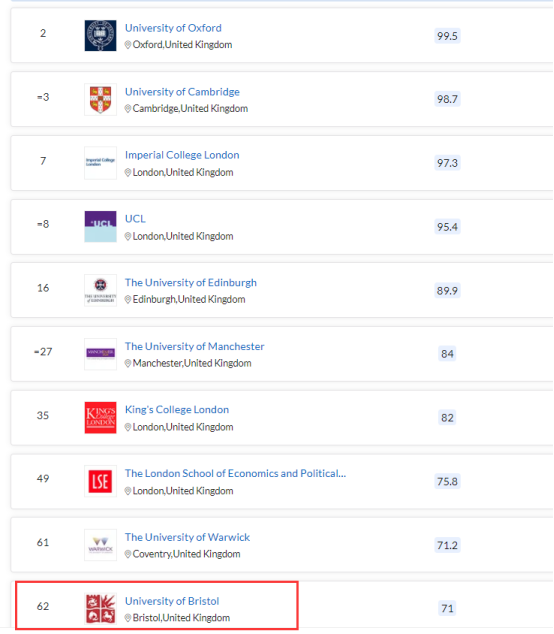Image resolution: width=554 pixels, height=634 pixels.
Task: Open The London School of Economics link
Action: tap(235, 473)
